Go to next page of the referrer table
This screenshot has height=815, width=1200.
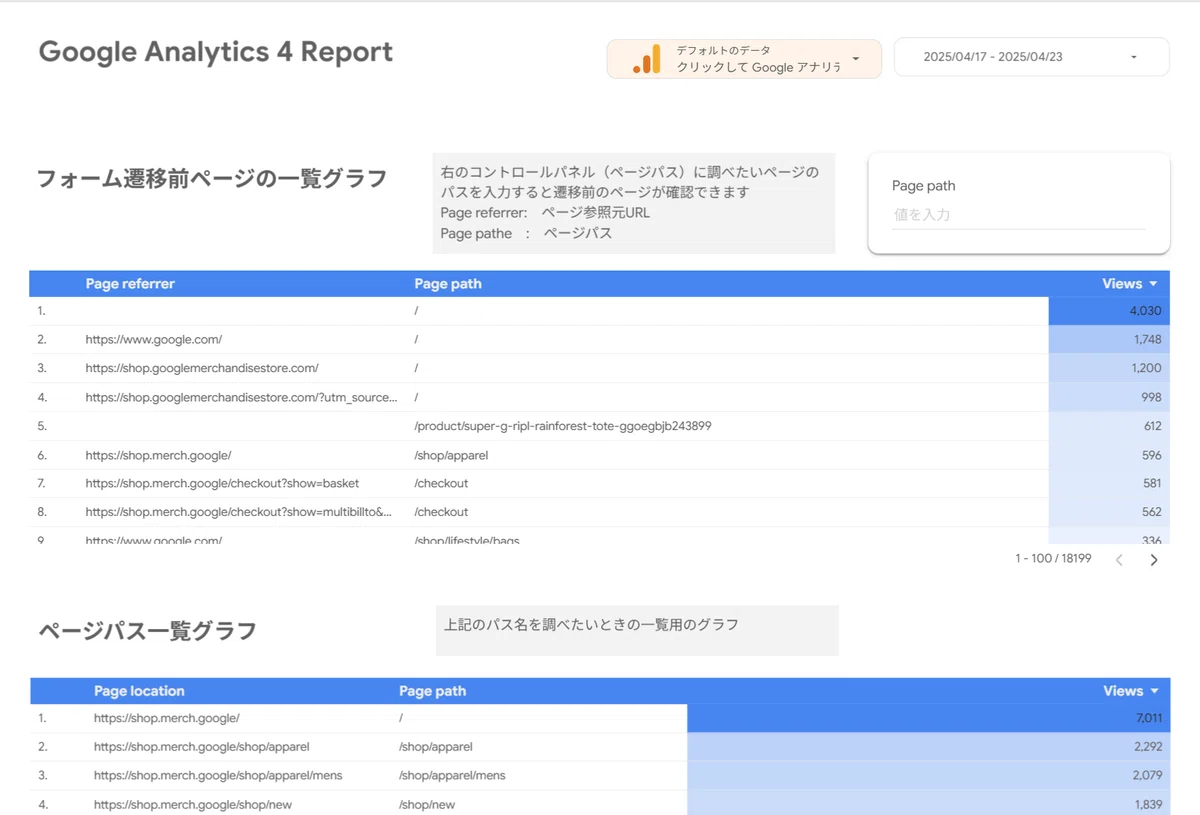tap(1153, 560)
